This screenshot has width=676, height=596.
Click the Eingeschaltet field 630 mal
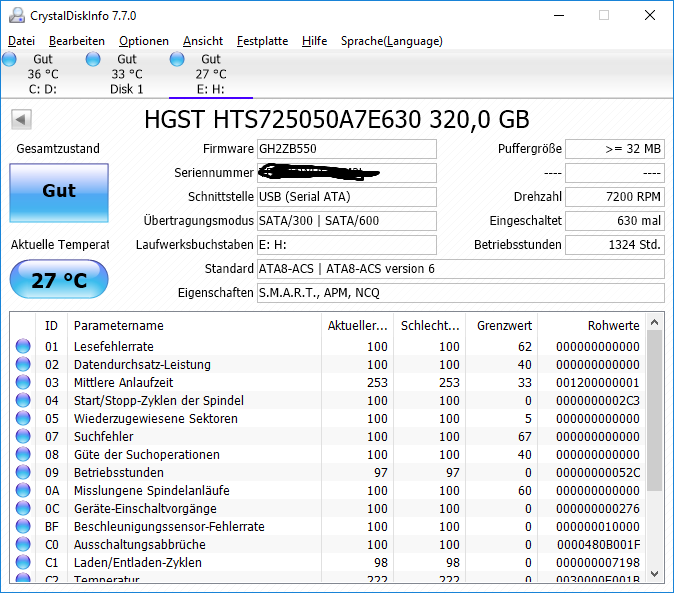[615, 221]
